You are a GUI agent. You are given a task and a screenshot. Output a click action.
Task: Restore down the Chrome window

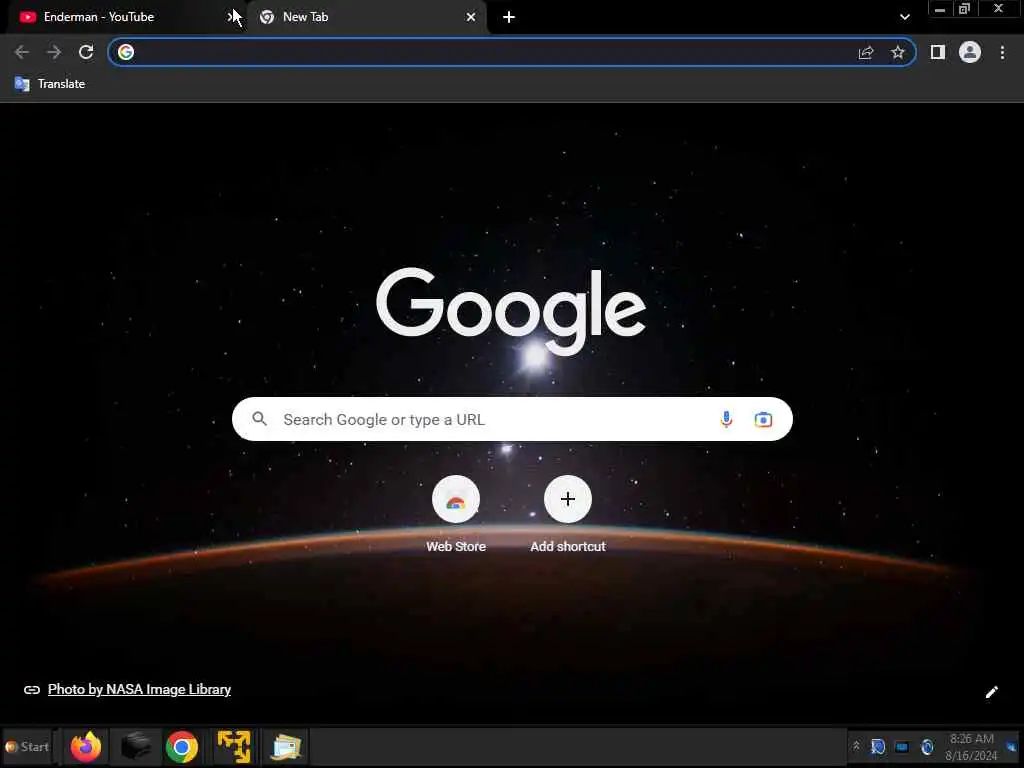click(x=965, y=9)
